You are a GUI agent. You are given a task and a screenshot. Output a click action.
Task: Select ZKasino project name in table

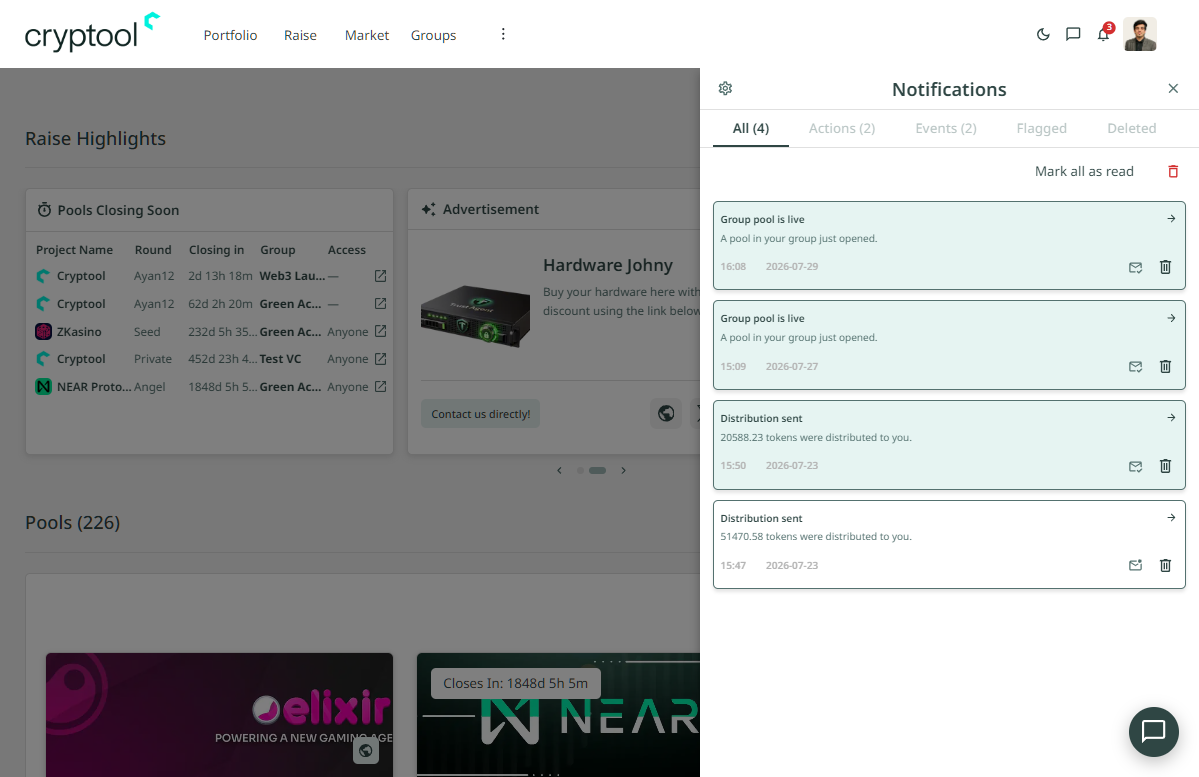tap(79, 332)
